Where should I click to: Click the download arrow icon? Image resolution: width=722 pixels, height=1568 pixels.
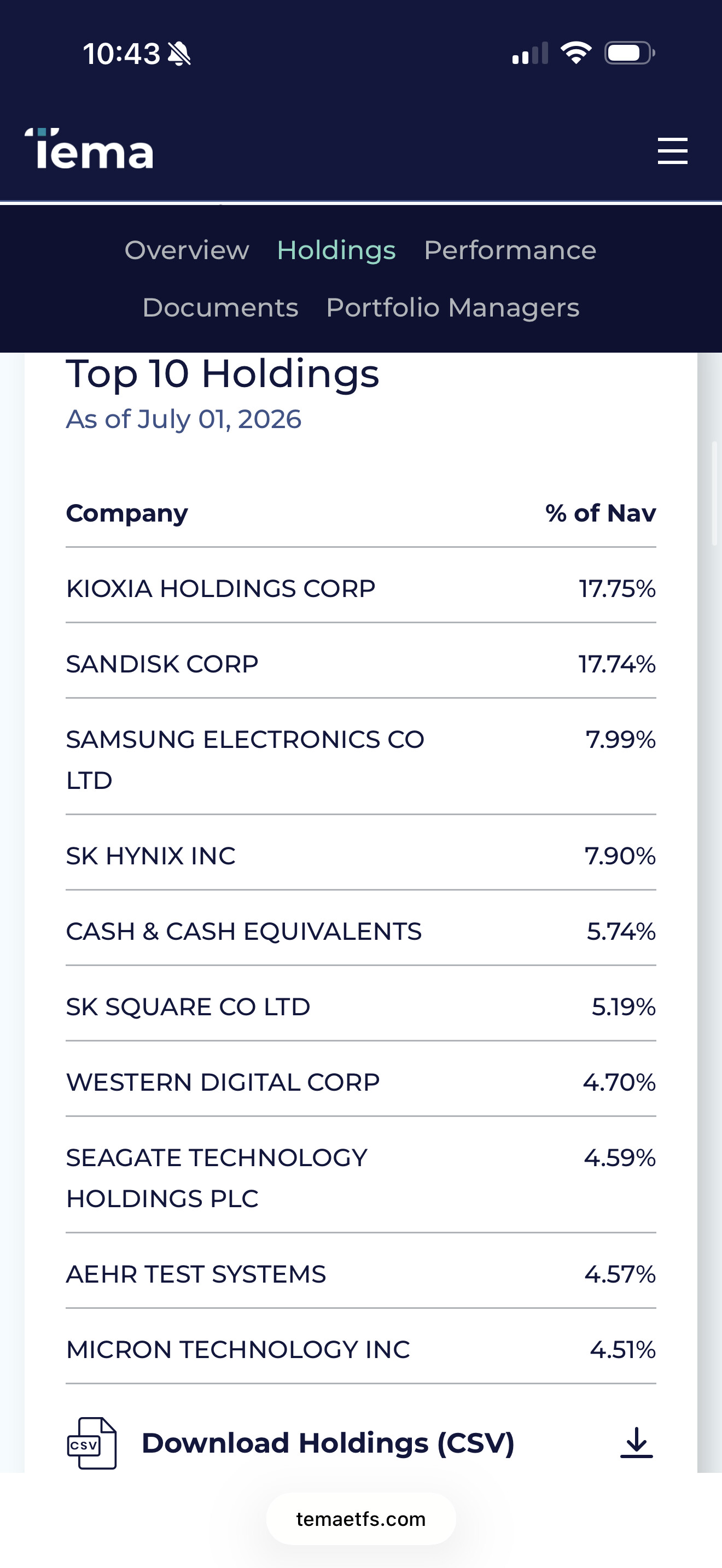(x=636, y=1443)
